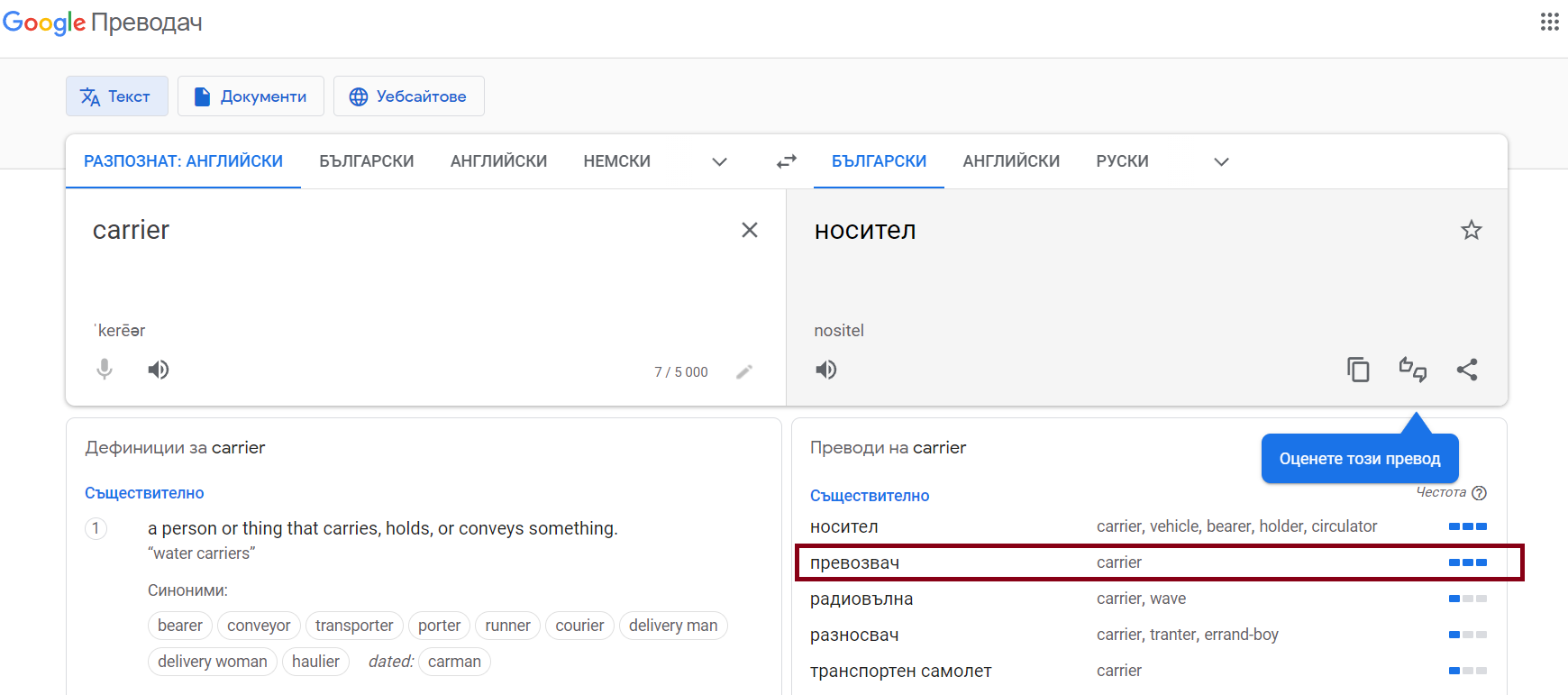
Task: Select РАЗПОЗНАТ: АНГЛИЙСКИ source tab
Action: pyautogui.click(x=183, y=161)
